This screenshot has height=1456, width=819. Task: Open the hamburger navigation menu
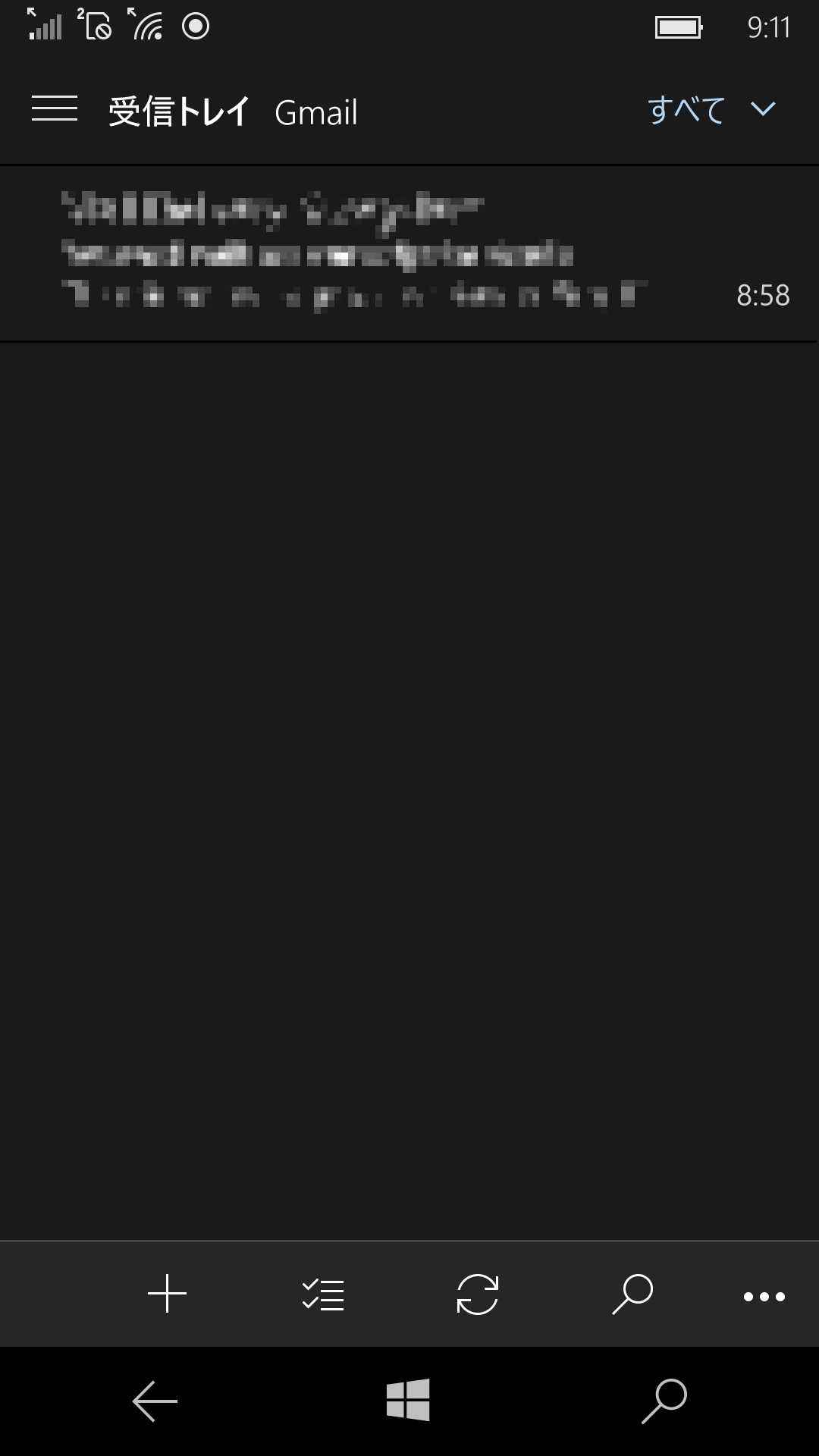(55, 109)
